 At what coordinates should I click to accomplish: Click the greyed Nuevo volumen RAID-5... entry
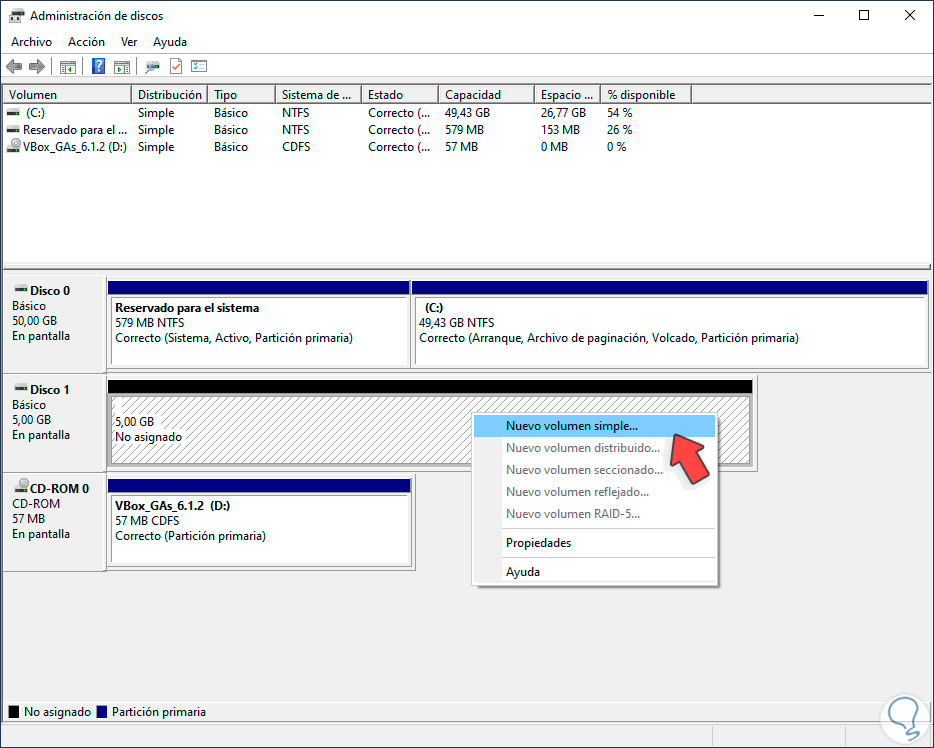click(594, 514)
